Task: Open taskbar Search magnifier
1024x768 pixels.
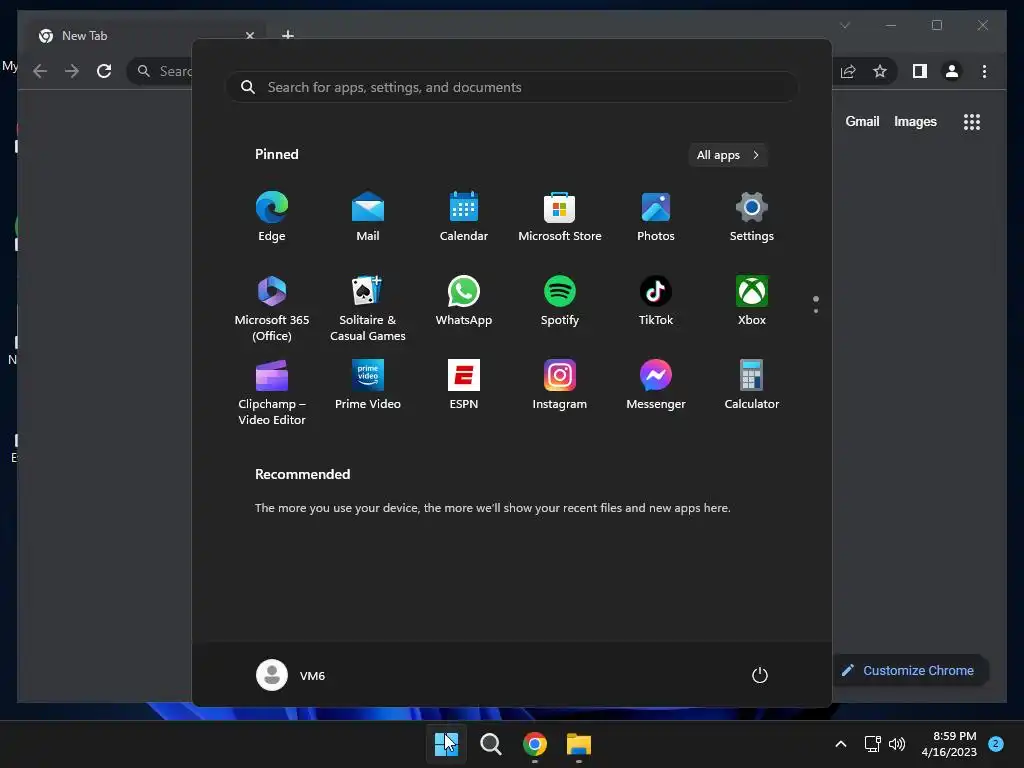Action: pos(490,744)
